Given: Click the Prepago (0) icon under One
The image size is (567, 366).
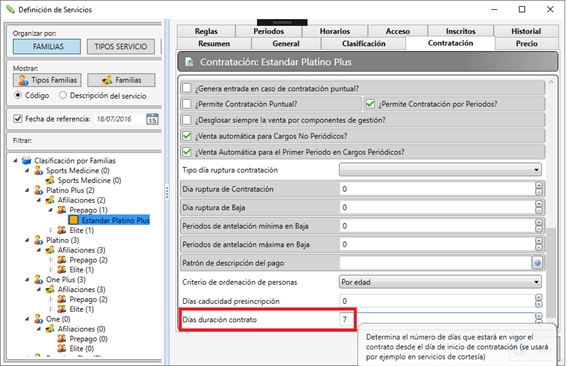Looking at the screenshot, I should 62,339.
